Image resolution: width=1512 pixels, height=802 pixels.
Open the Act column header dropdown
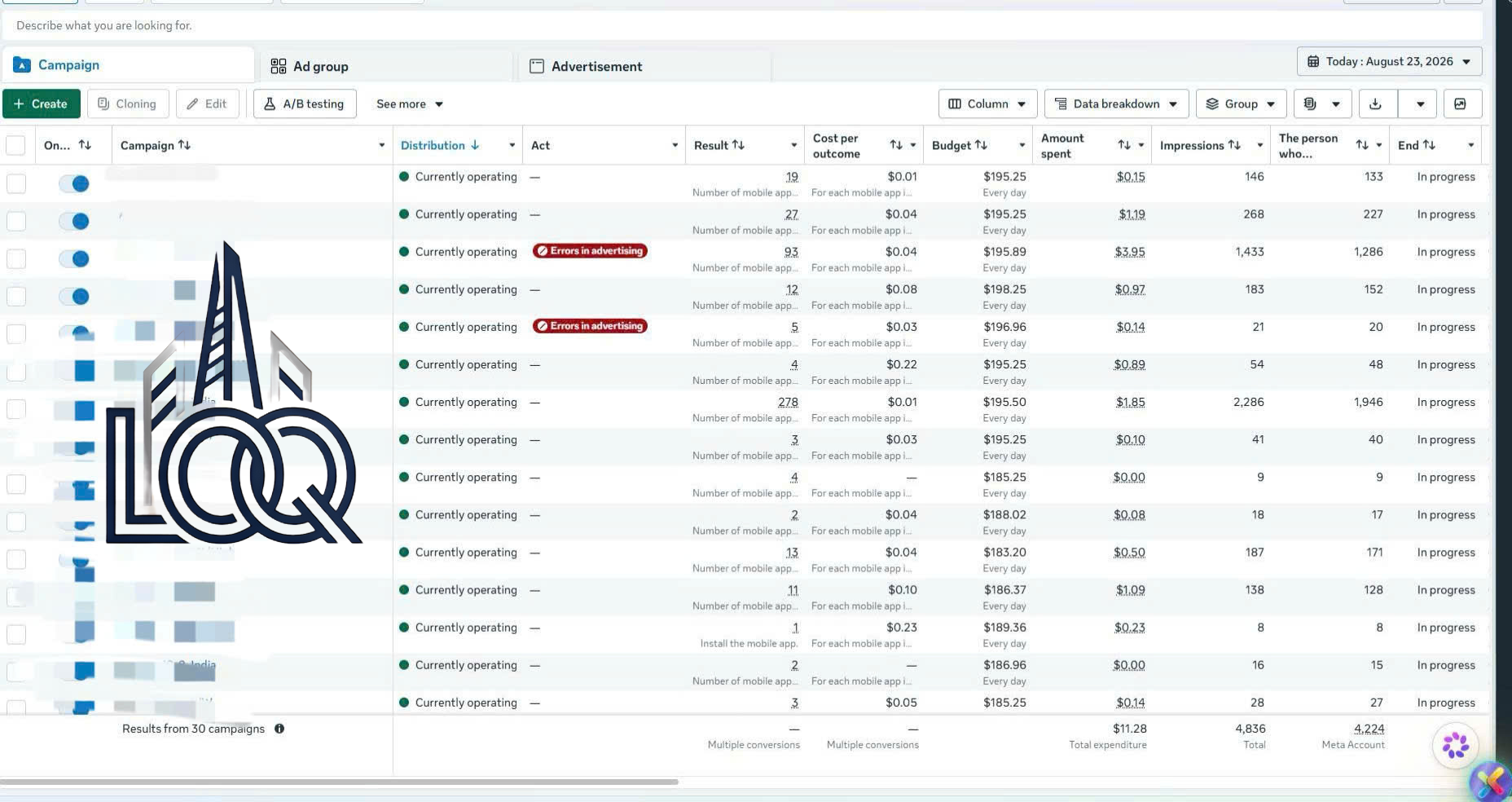point(675,145)
